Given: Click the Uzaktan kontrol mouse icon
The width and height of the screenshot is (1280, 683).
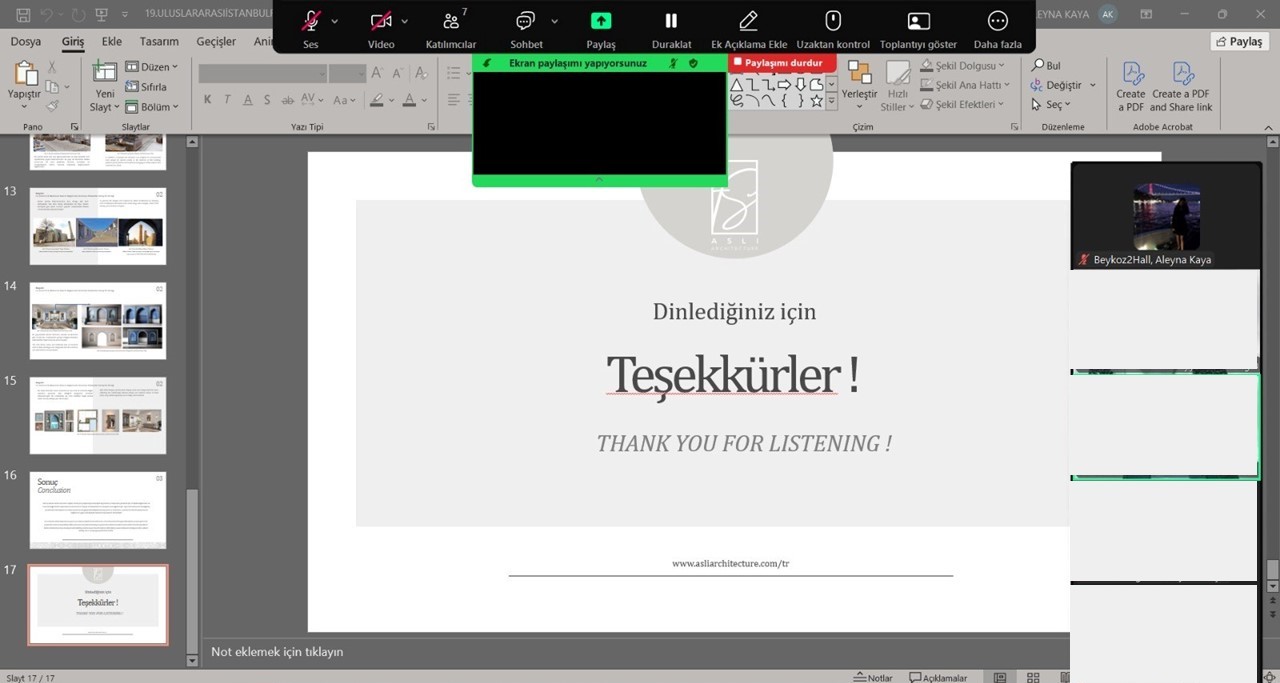Looking at the screenshot, I should click(x=833, y=21).
